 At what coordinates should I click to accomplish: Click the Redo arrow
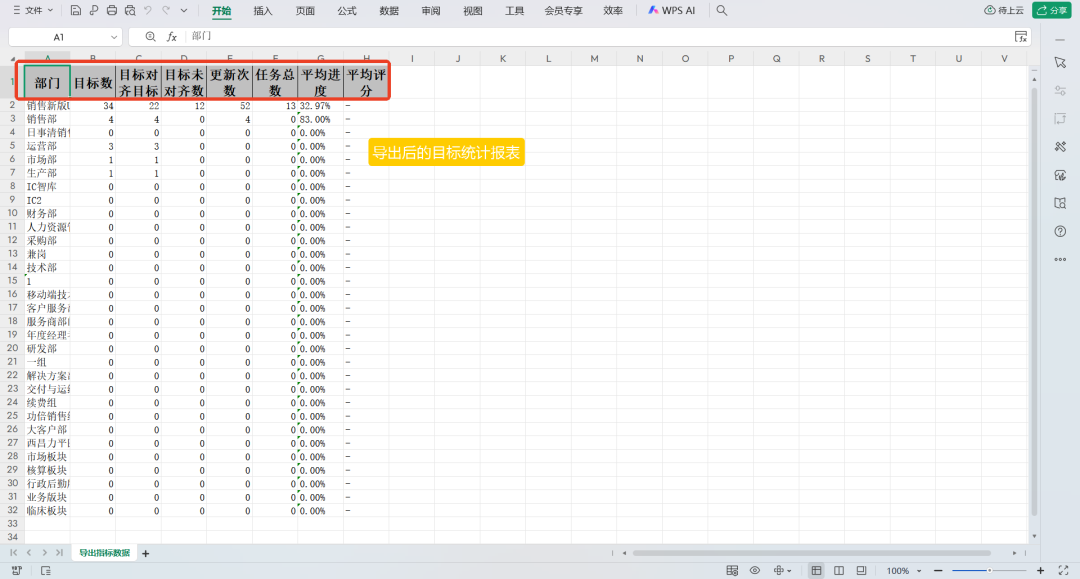[x=166, y=10]
